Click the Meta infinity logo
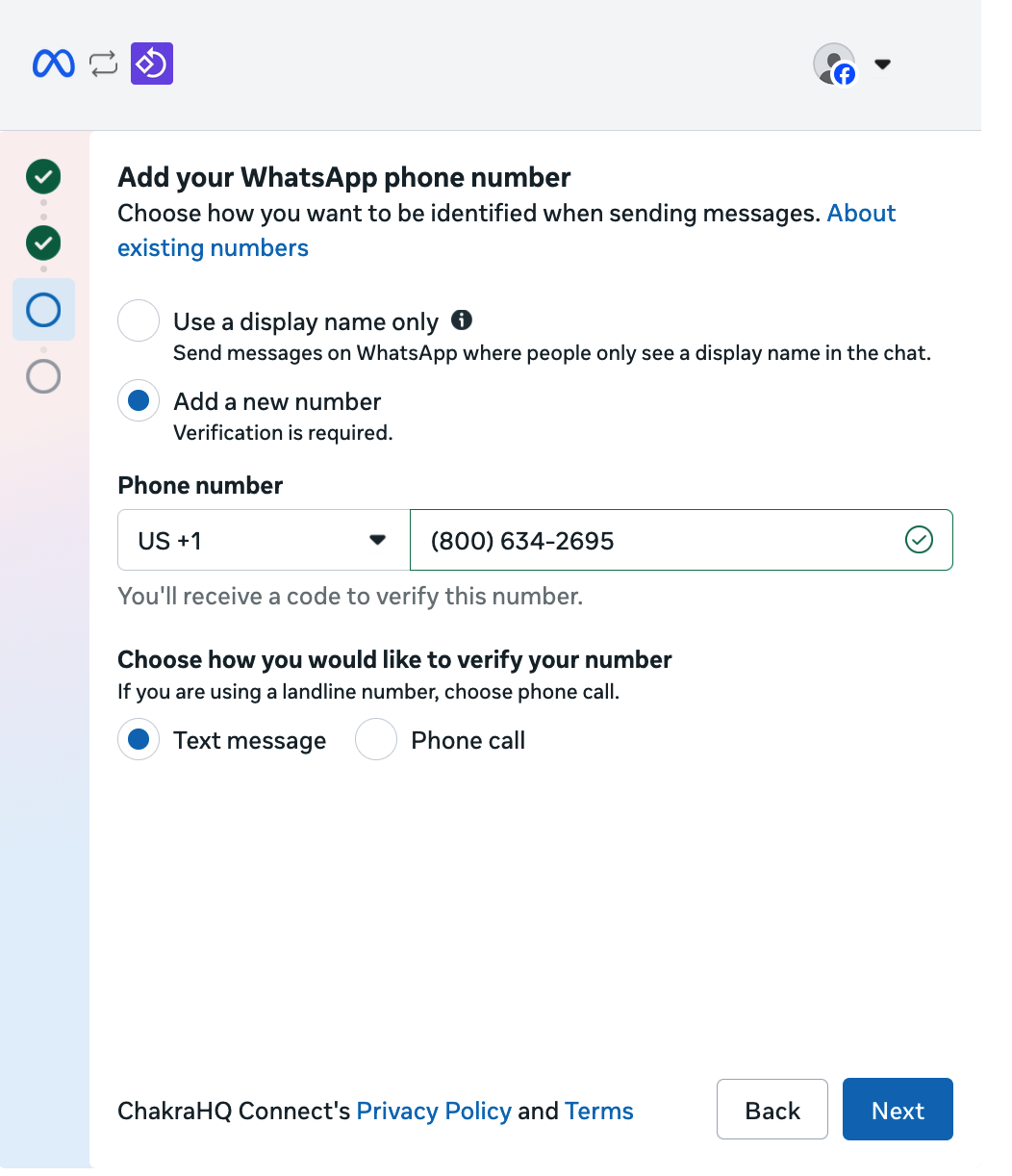 tap(53, 64)
